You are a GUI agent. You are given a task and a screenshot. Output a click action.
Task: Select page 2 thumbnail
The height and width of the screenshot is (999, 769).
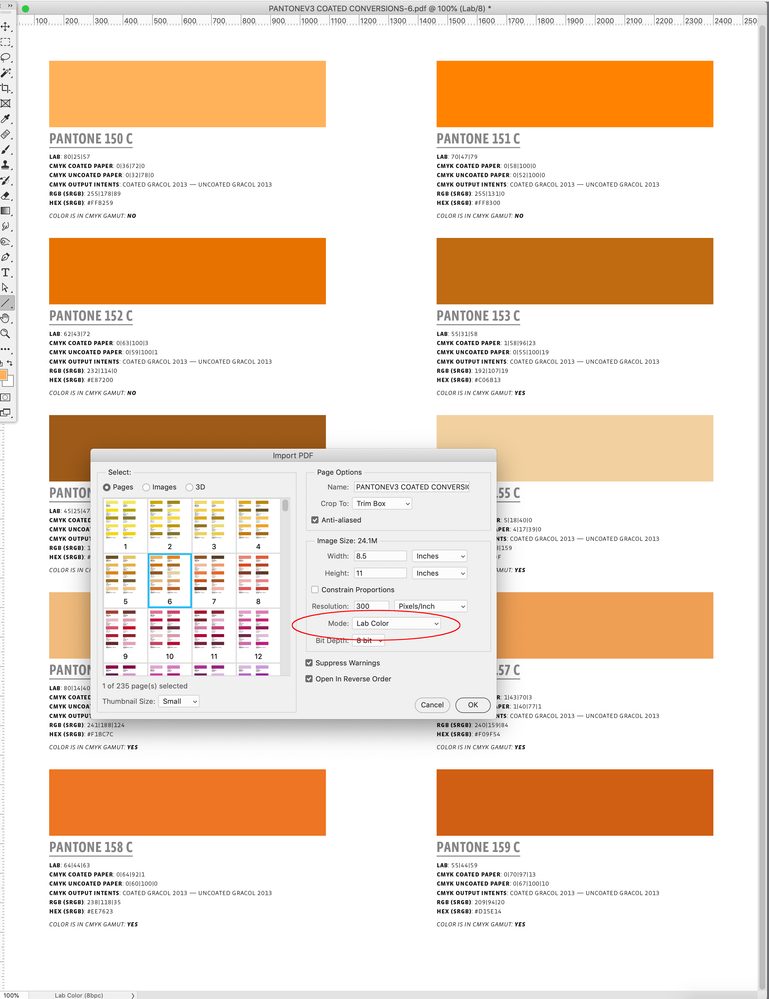(x=169, y=526)
